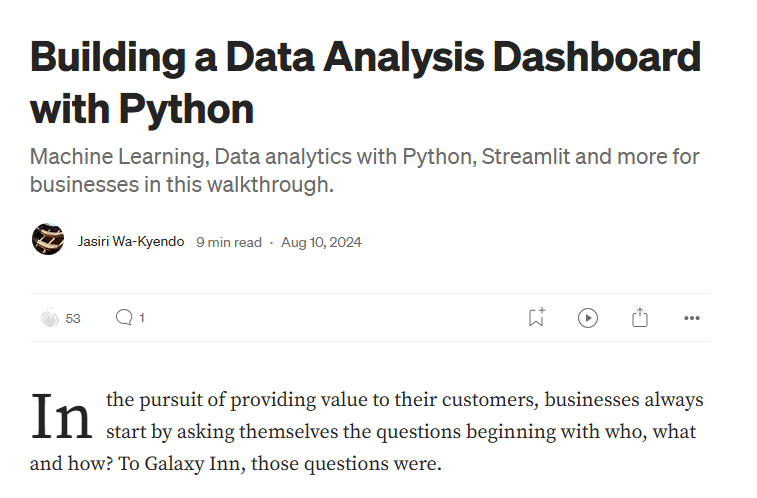The height and width of the screenshot is (498, 757).
Task: Click the response count number 1
Action: click(142, 318)
